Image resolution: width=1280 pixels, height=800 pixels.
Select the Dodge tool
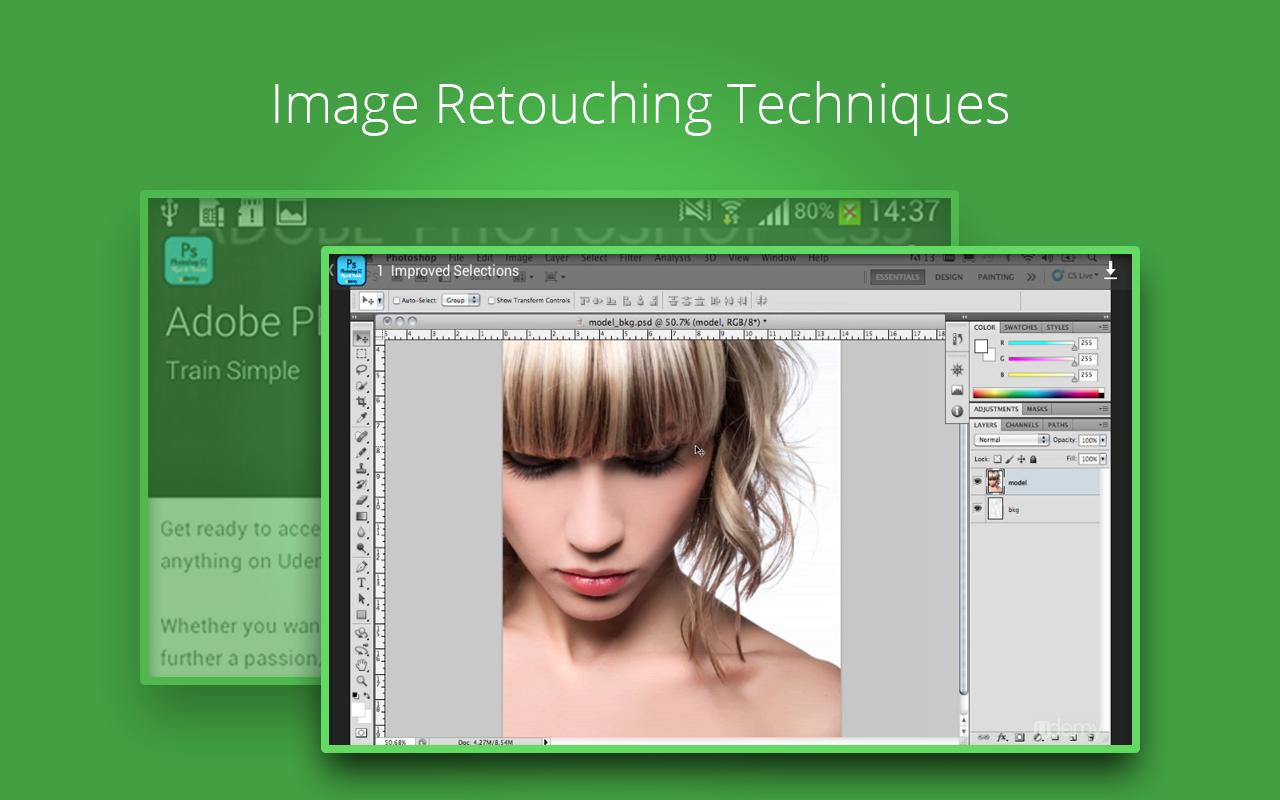(x=361, y=548)
